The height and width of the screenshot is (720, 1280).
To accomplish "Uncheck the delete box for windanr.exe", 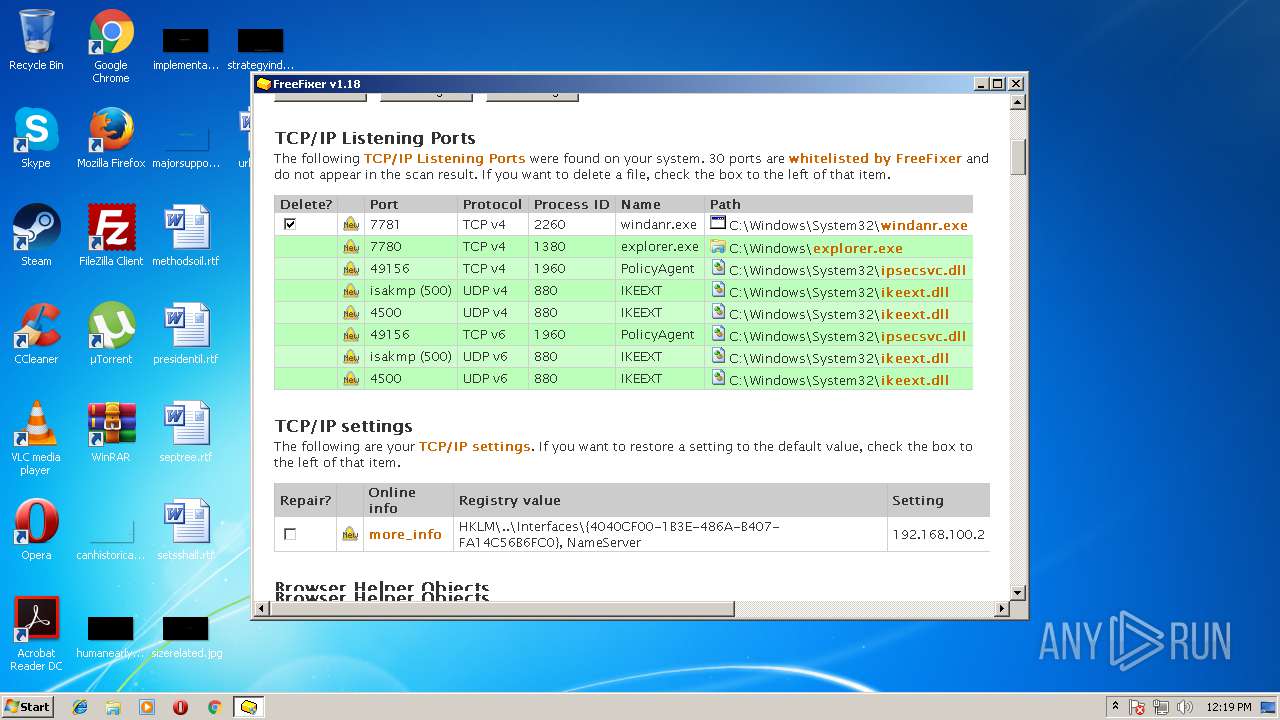I will coord(290,224).
